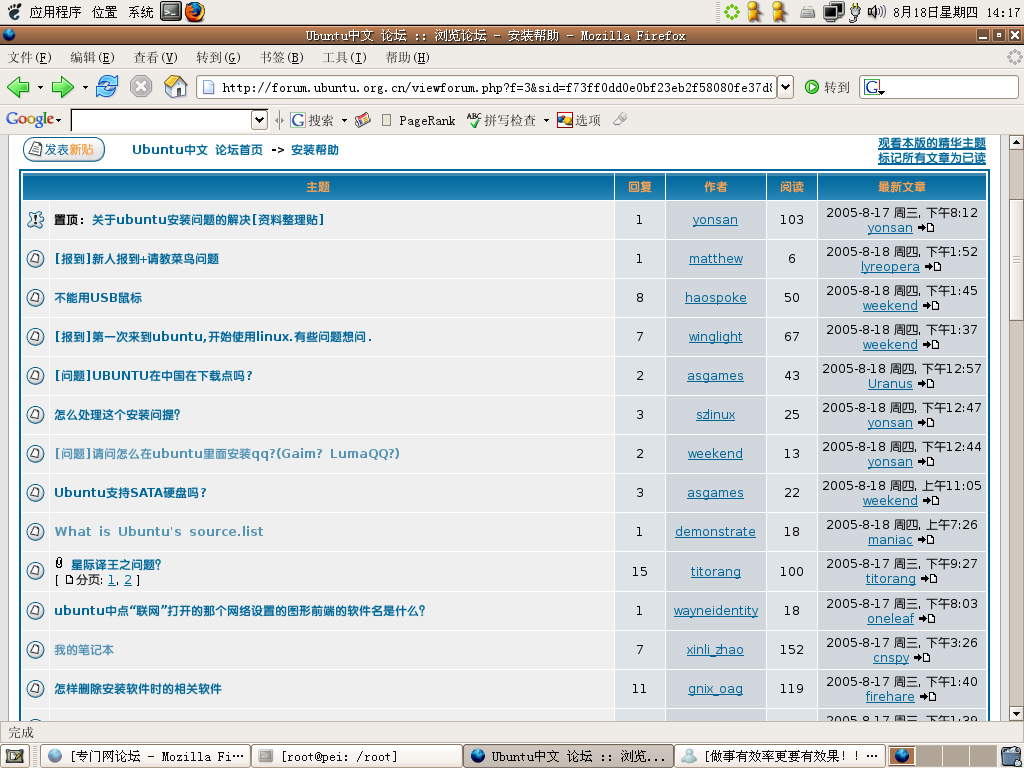This screenshot has width=1024, height=768.
Task: Open the 文件(F) menu
Action: point(29,57)
